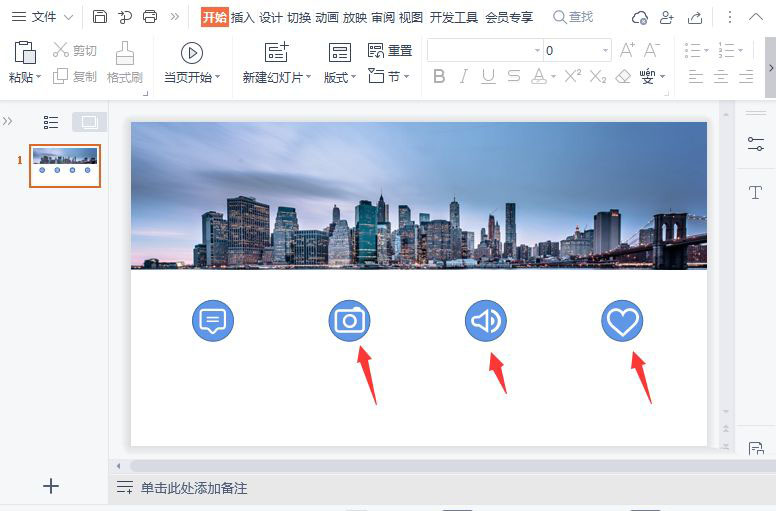This screenshot has height=511, width=776.
Task: Click the 复制 copy button
Action: (75, 76)
